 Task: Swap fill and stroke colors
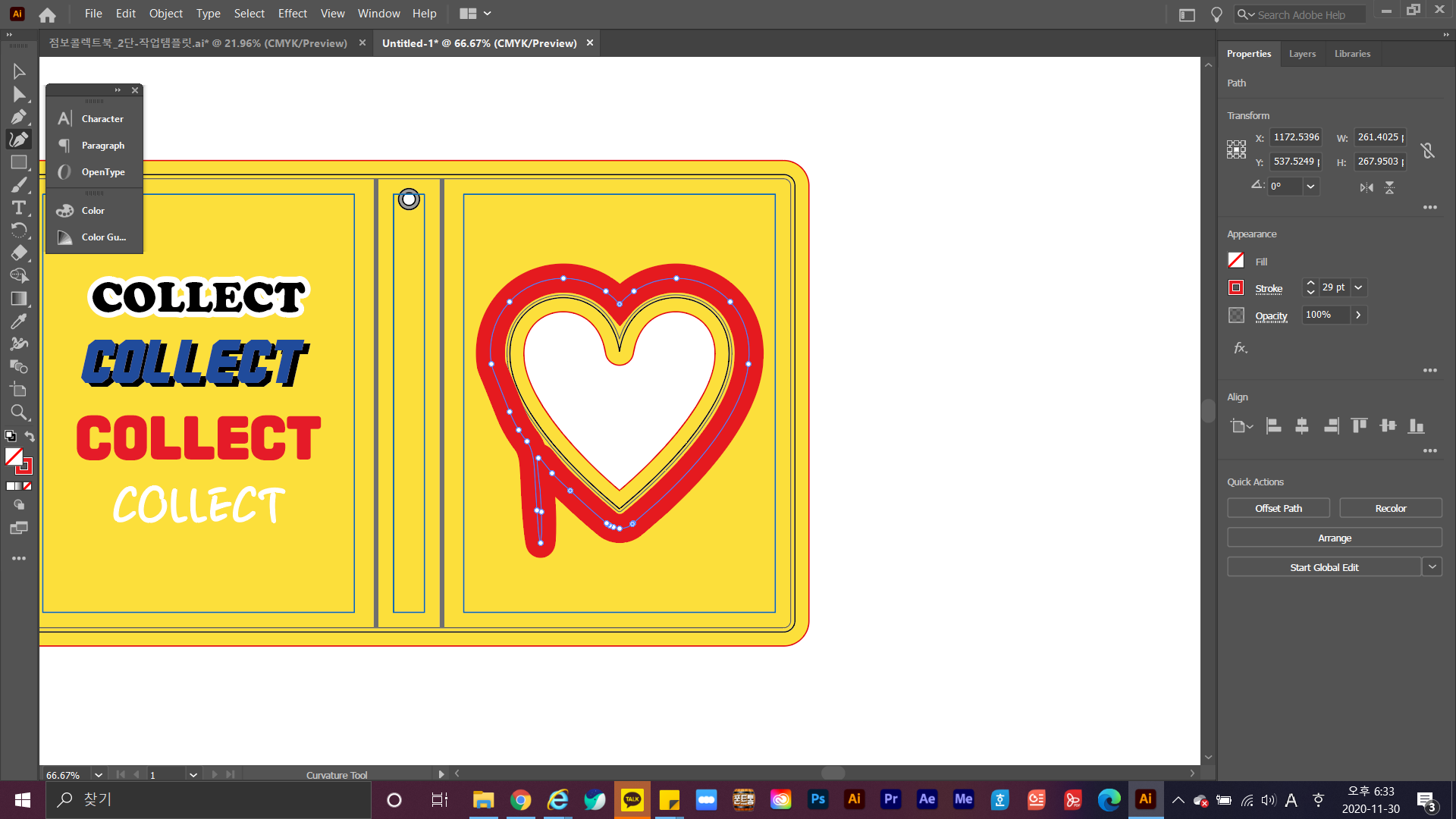point(30,436)
